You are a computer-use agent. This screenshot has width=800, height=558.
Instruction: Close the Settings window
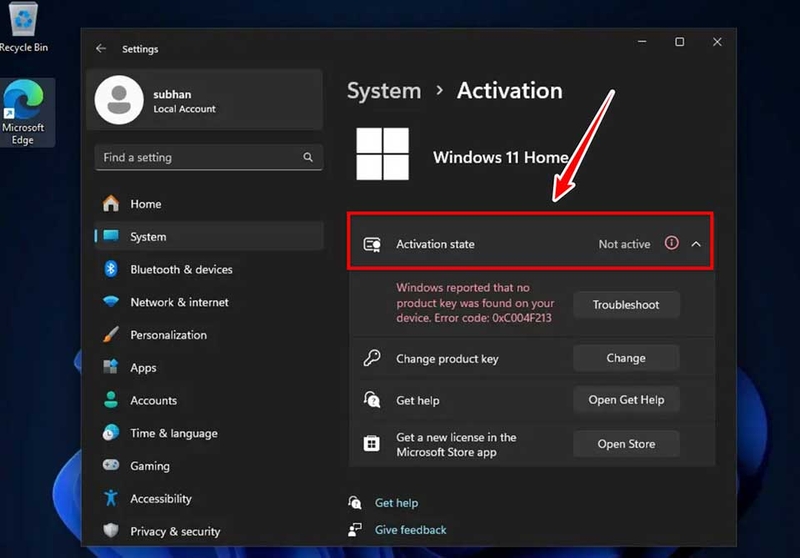[x=717, y=42]
